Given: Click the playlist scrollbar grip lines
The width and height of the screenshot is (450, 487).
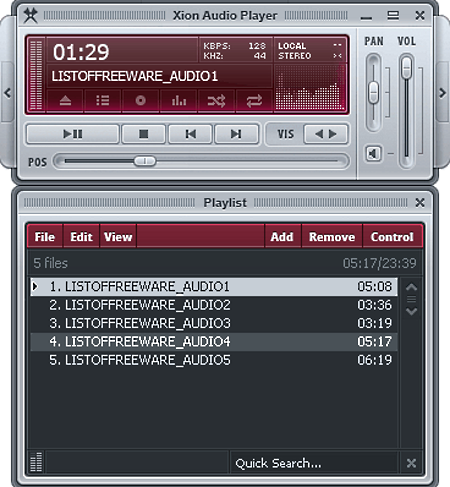Looking at the screenshot, I should (411, 299).
